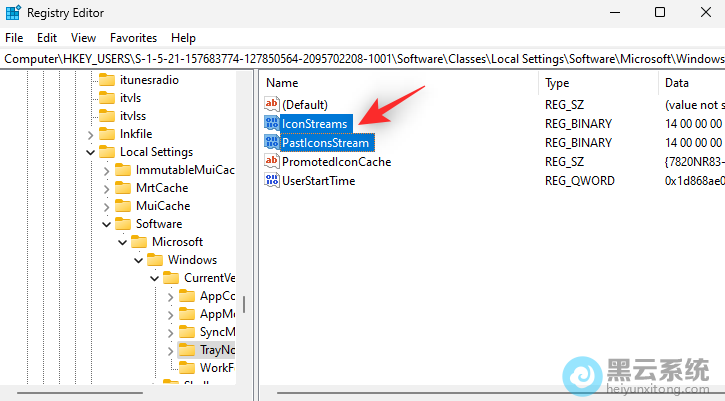Viewport: 725px width, 401px height.
Task: Open the File menu
Action: click(14, 37)
